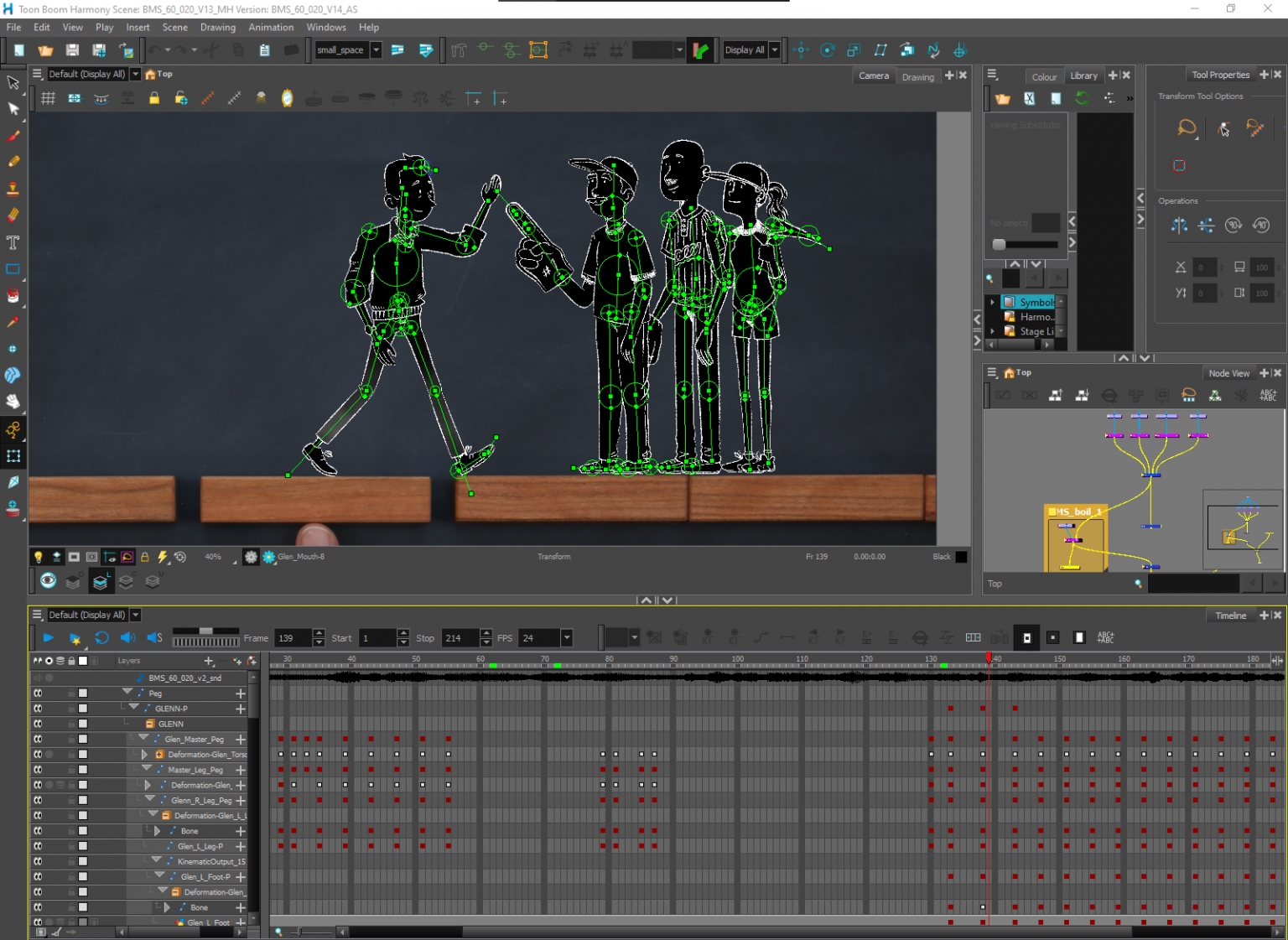Open the Animation menu
Viewport: 1288px width, 940px height.
271,28
